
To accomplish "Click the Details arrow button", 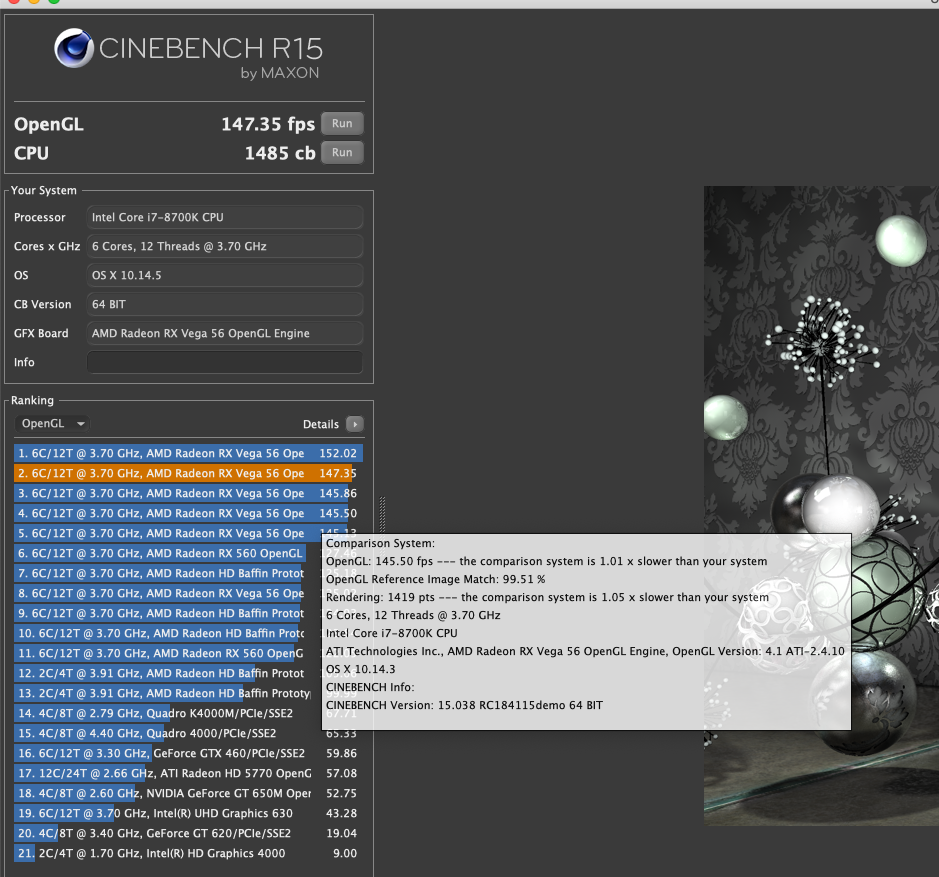I will [x=355, y=424].
